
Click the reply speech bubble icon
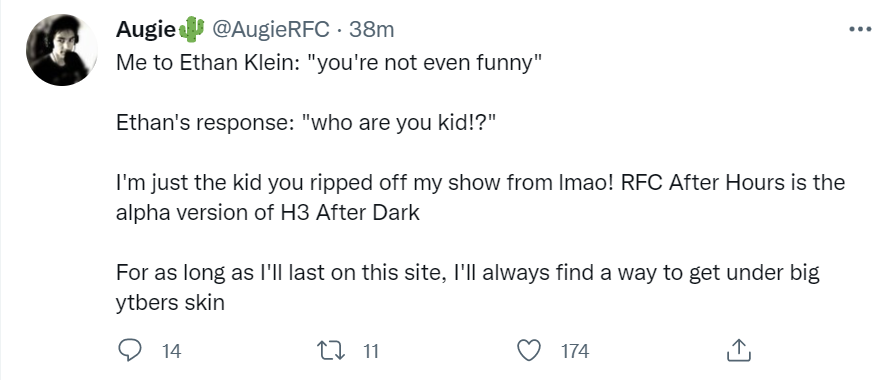[129, 350]
